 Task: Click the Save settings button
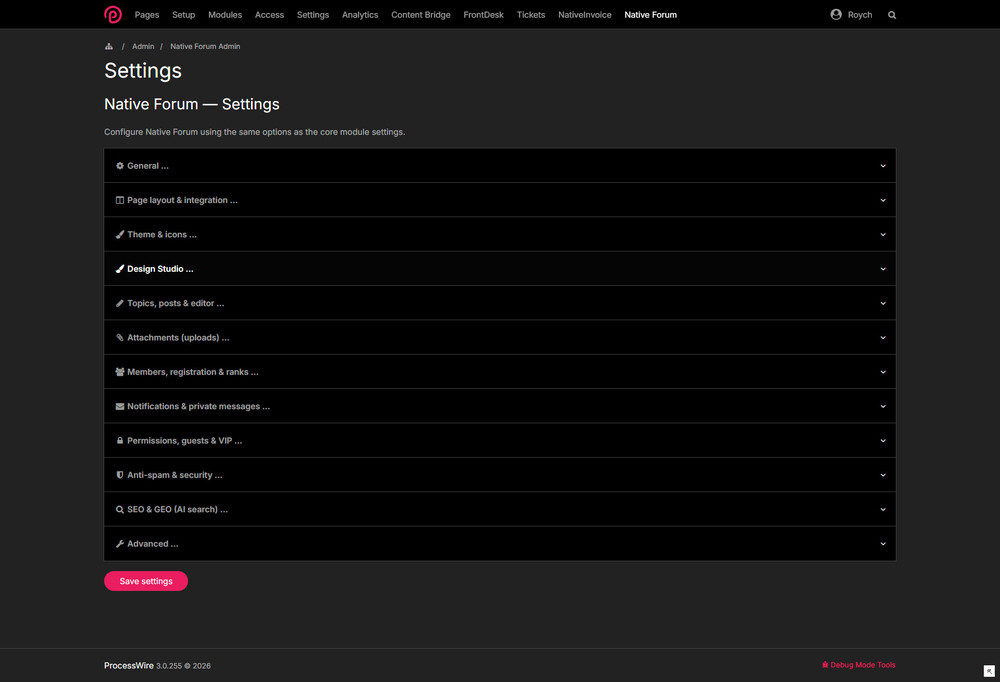[x=146, y=581]
